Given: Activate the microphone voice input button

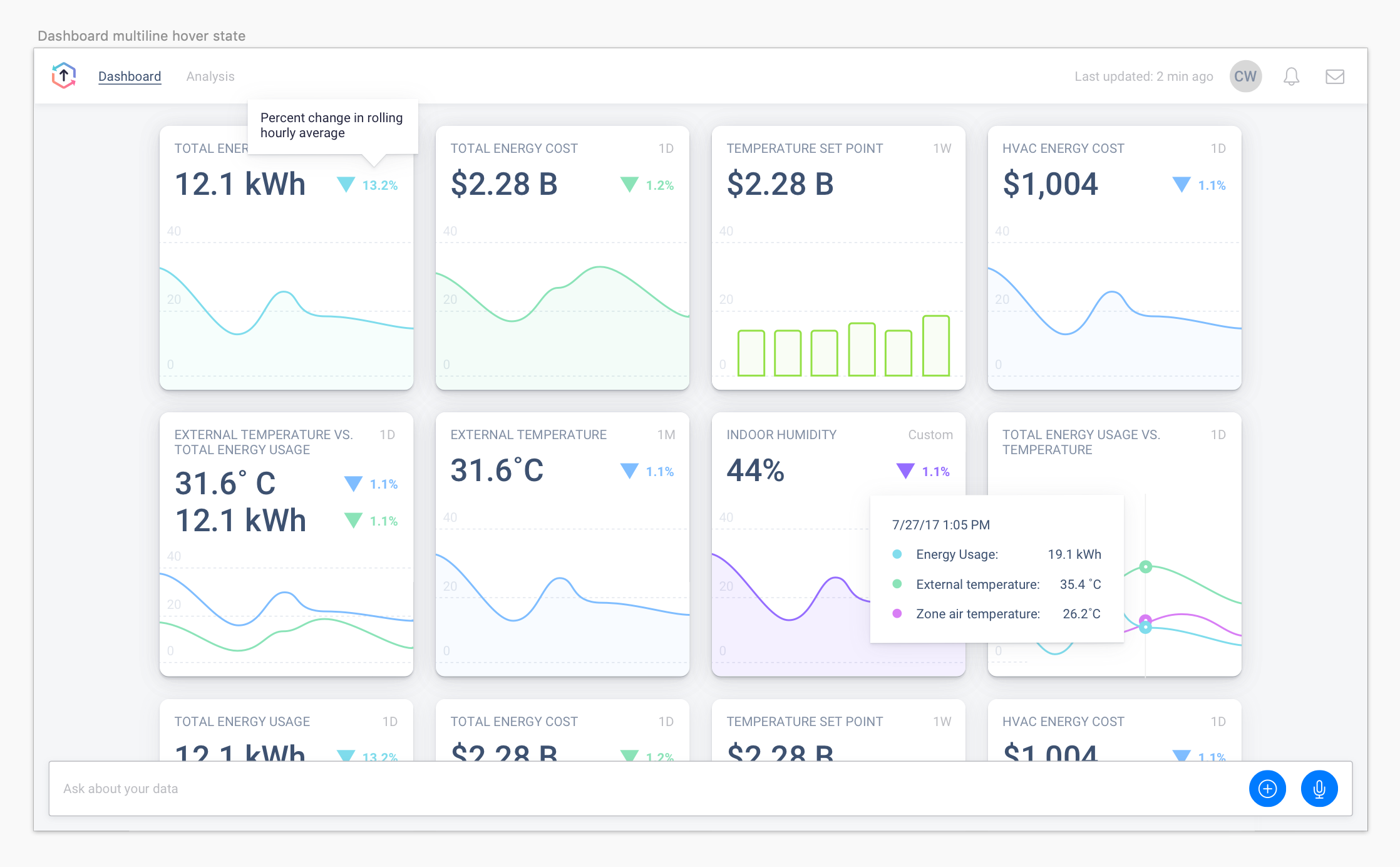Looking at the screenshot, I should tap(1319, 788).
